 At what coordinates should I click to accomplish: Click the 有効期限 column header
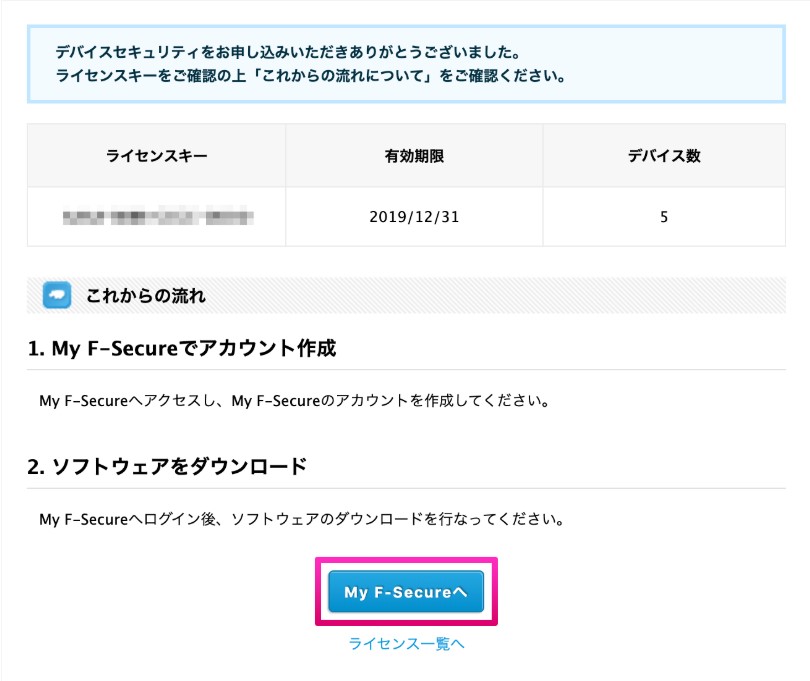coord(414,156)
